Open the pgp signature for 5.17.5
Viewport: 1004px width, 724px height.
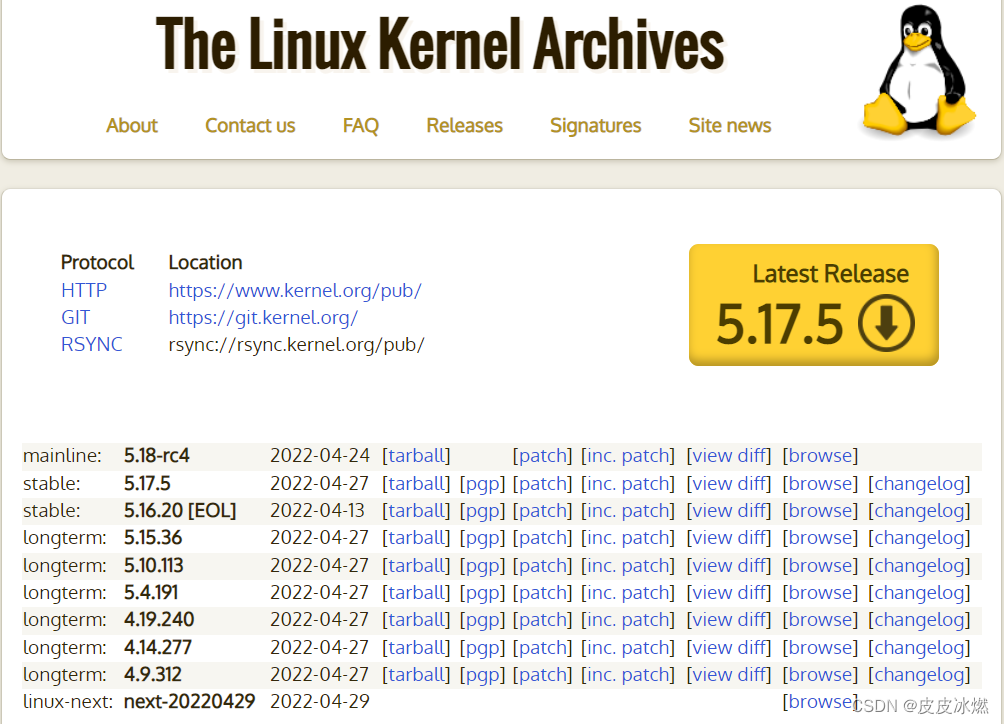(x=482, y=484)
